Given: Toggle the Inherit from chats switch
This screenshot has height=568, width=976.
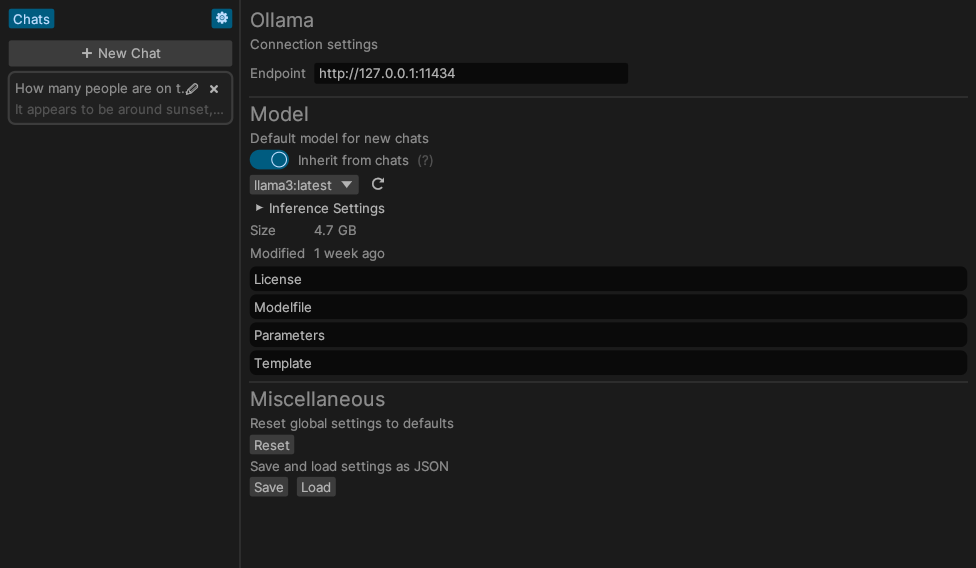Looking at the screenshot, I should click(269, 160).
